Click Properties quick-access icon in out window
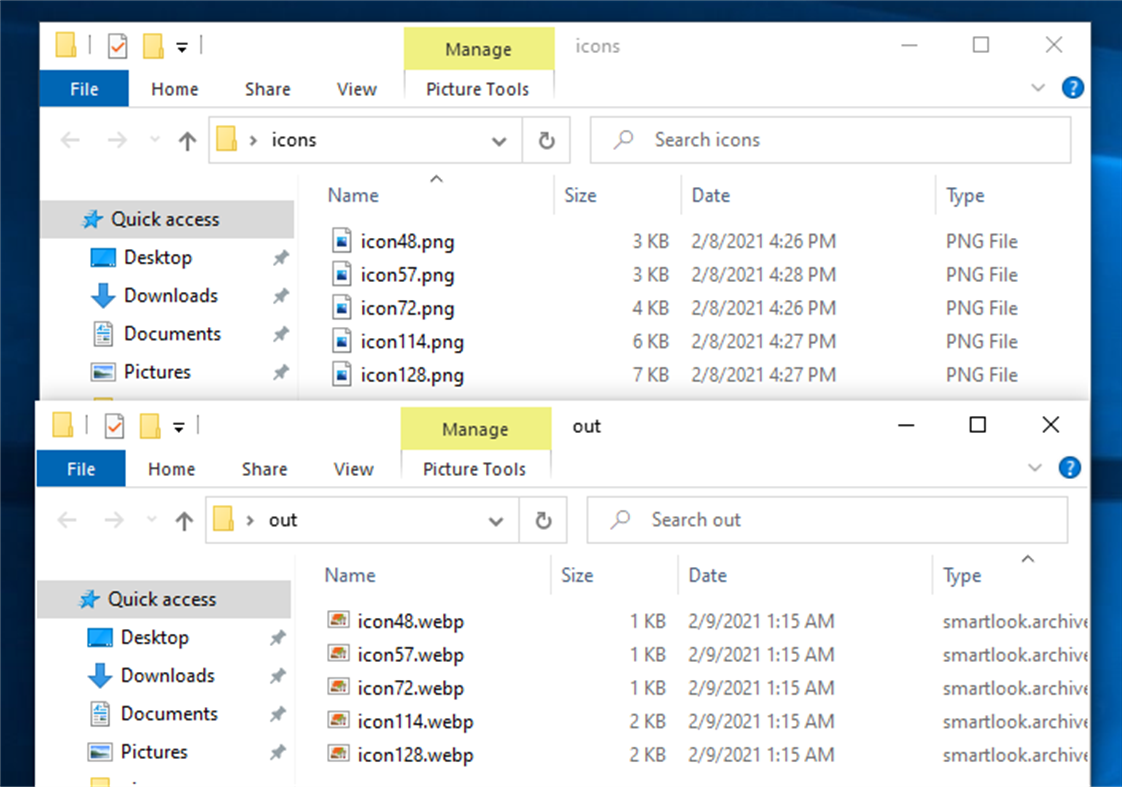Screen dimensions: 1122x787 114,426
